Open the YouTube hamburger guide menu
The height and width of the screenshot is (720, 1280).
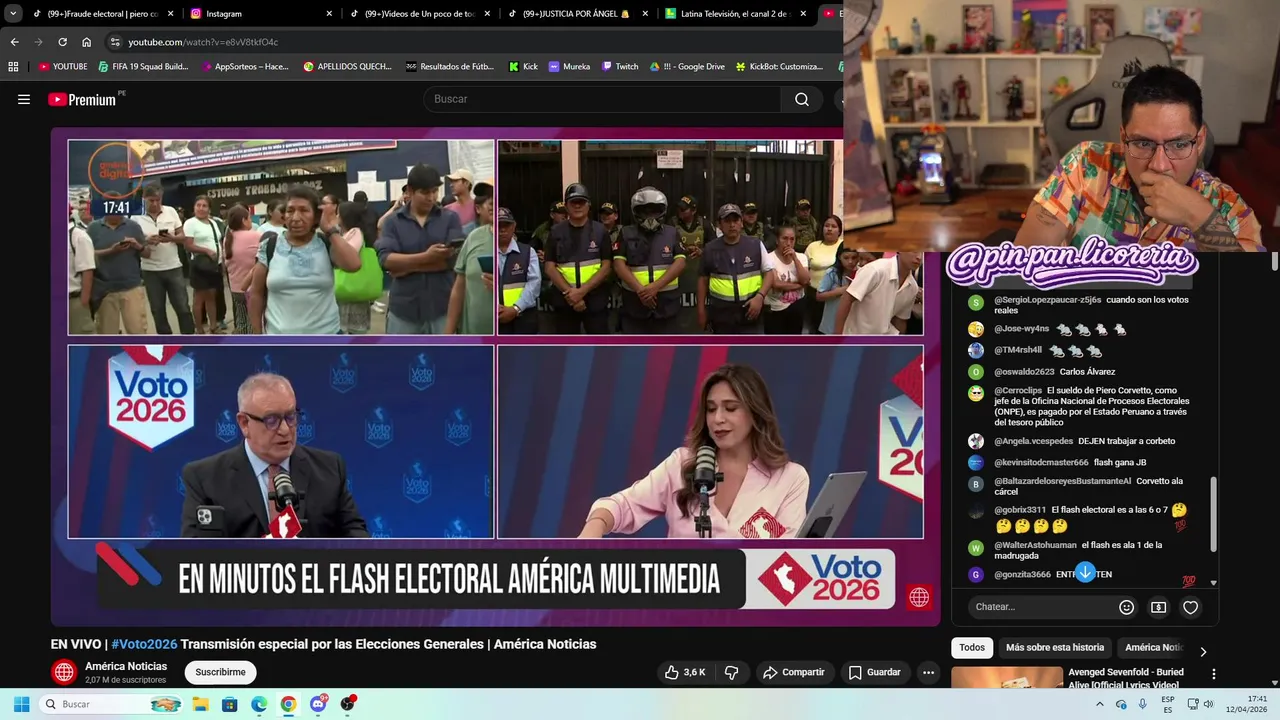pos(24,99)
